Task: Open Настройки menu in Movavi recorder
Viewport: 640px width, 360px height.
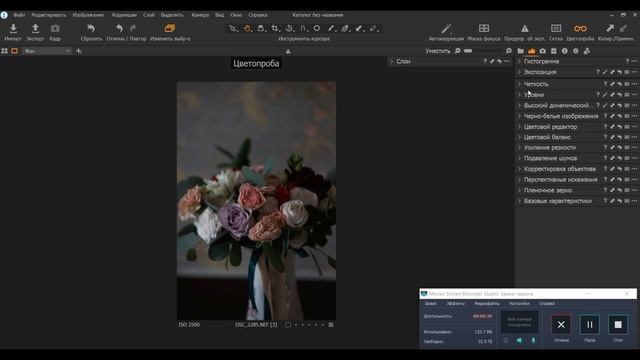Action: point(519,303)
